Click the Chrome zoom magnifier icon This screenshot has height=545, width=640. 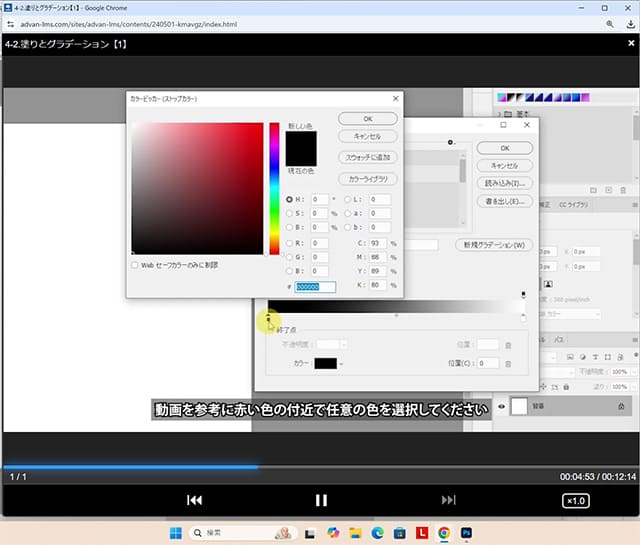[x=609, y=22]
